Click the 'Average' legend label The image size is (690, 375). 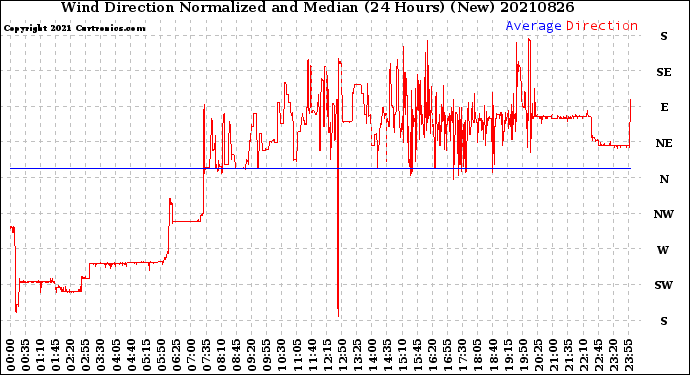tap(533, 26)
